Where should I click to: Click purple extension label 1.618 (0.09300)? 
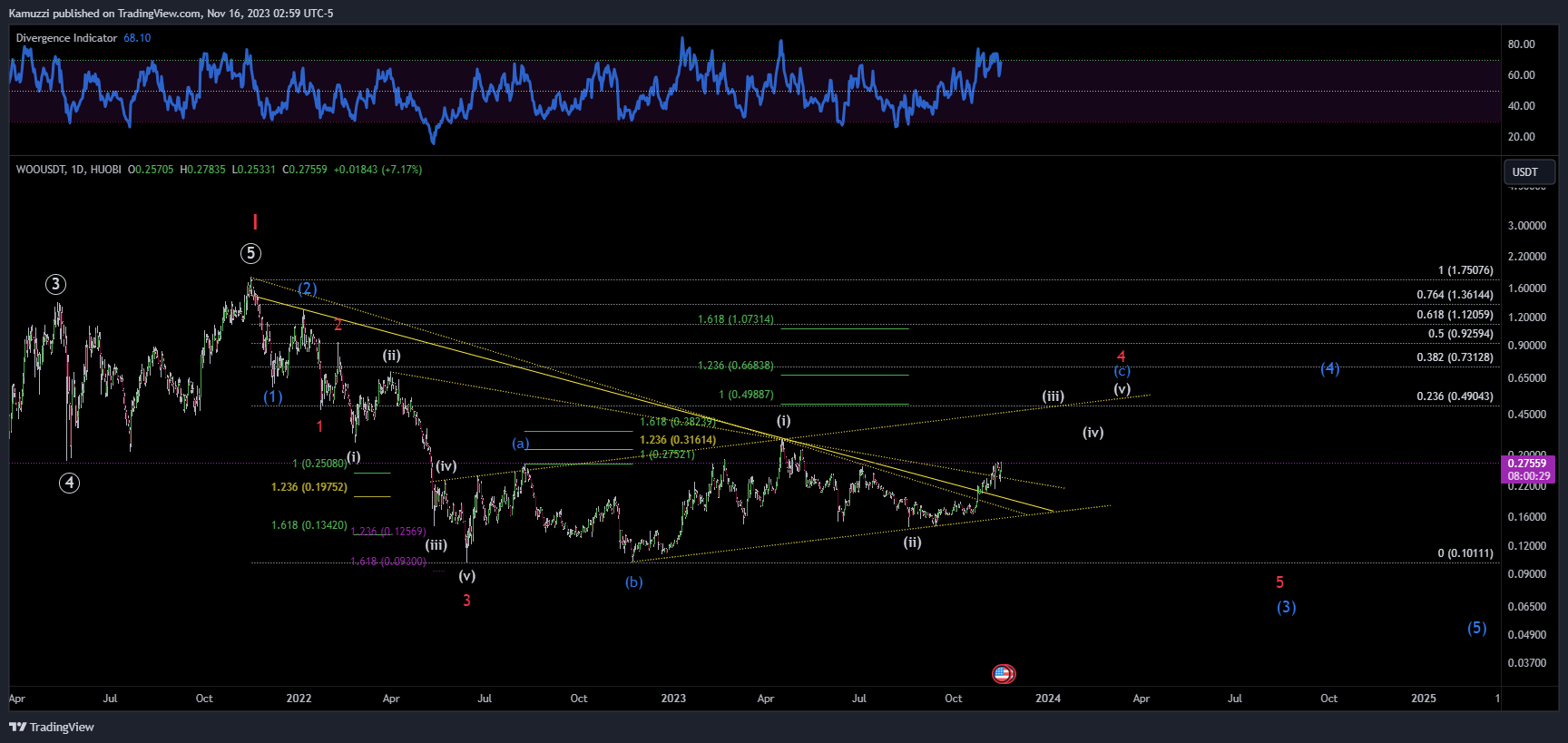pyautogui.click(x=388, y=562)
